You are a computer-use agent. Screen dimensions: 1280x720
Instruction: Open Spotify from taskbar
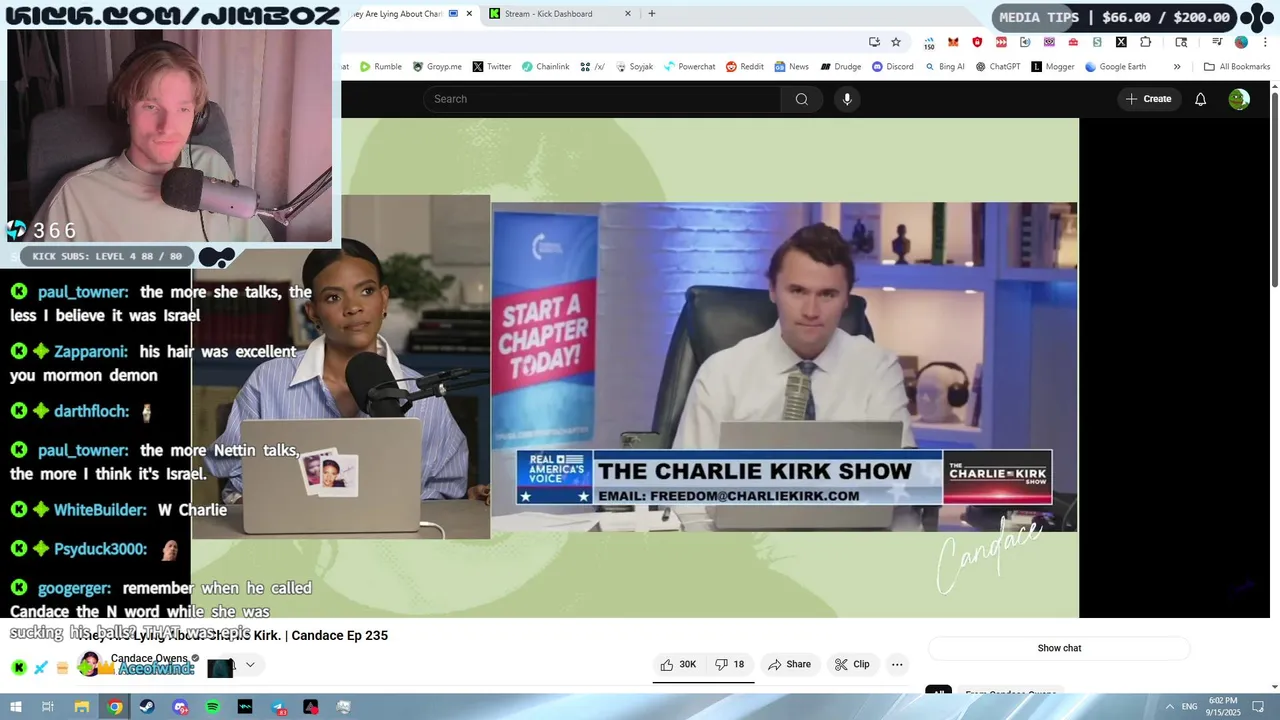pos(213,707)
